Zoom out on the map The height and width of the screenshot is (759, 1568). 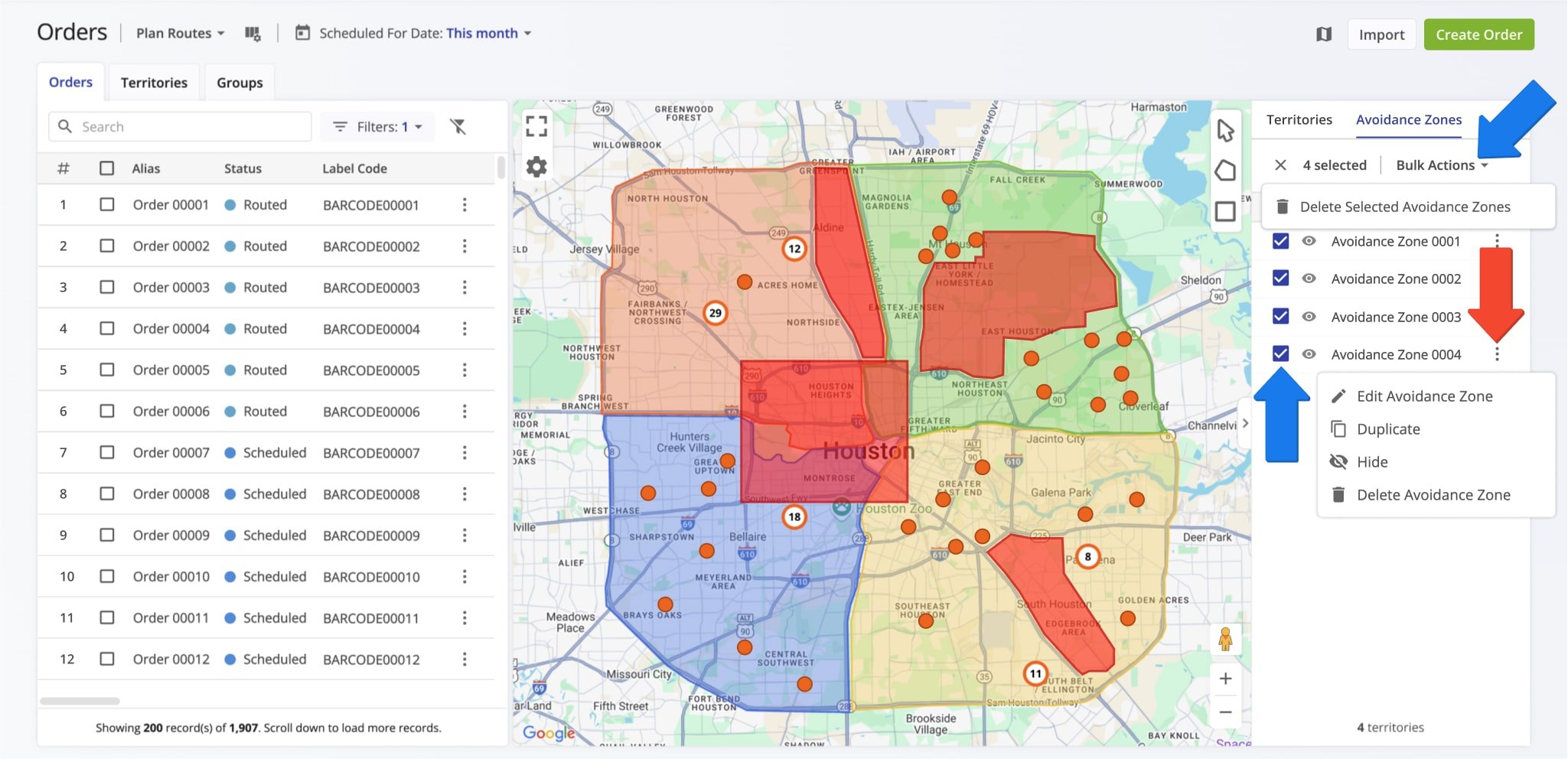[1225, 712]
